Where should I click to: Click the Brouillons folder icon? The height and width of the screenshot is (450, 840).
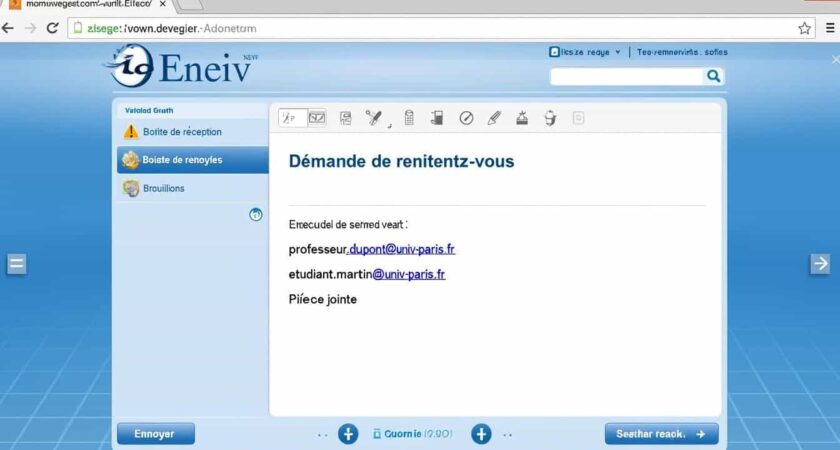(x=131, y=188)
